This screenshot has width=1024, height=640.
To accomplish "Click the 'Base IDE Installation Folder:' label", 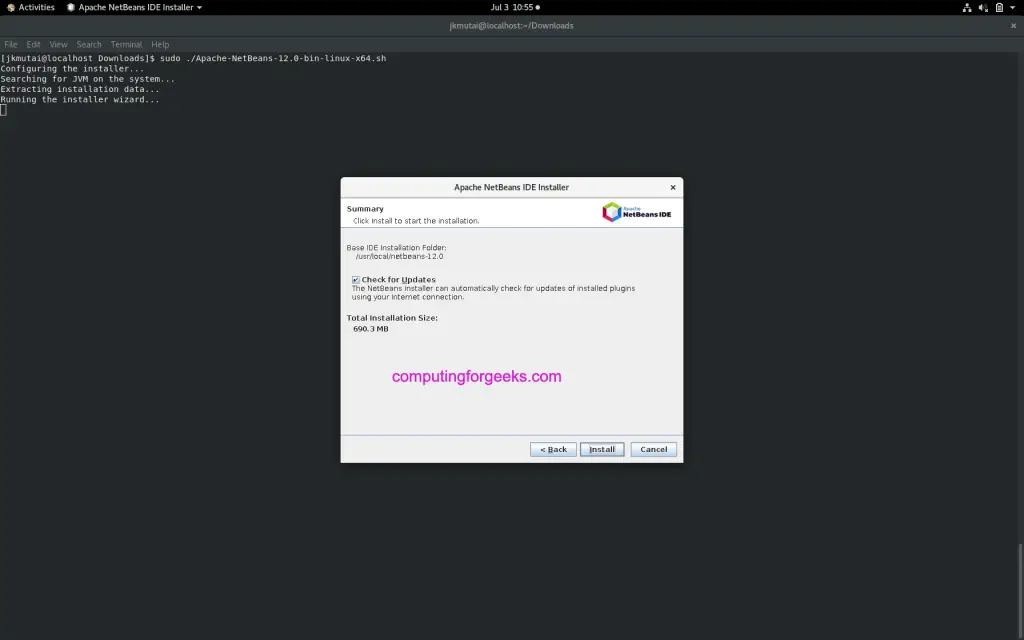I will 396,248.
